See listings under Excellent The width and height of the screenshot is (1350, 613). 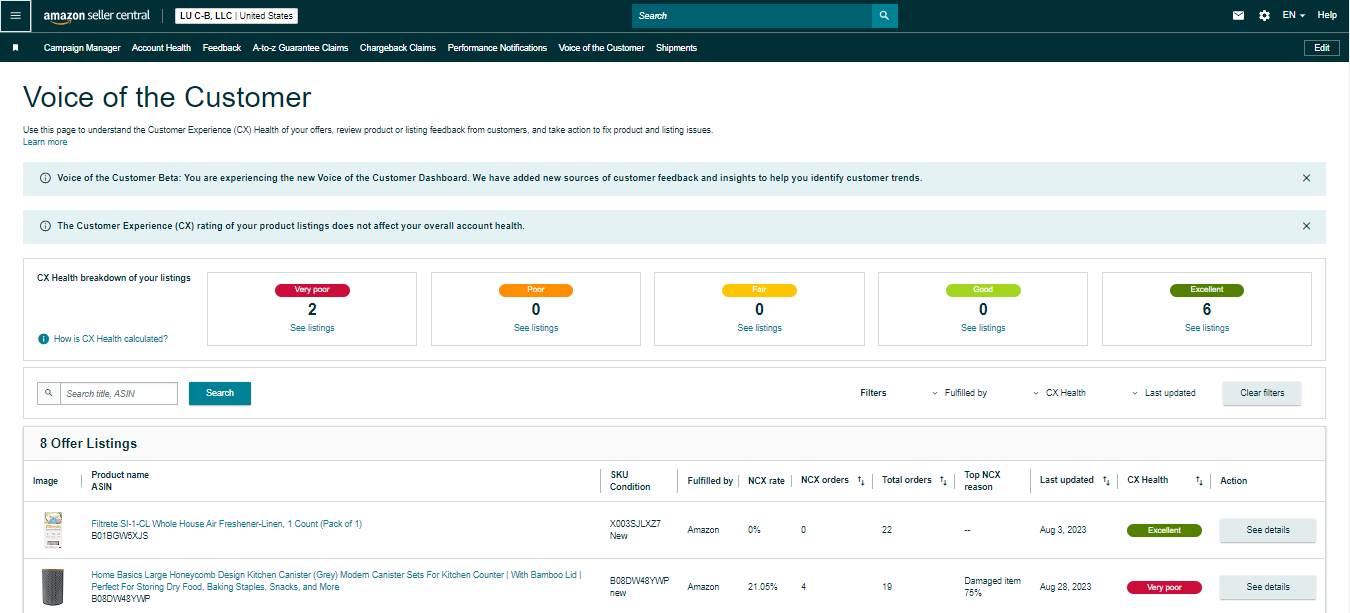point(1207,328)
